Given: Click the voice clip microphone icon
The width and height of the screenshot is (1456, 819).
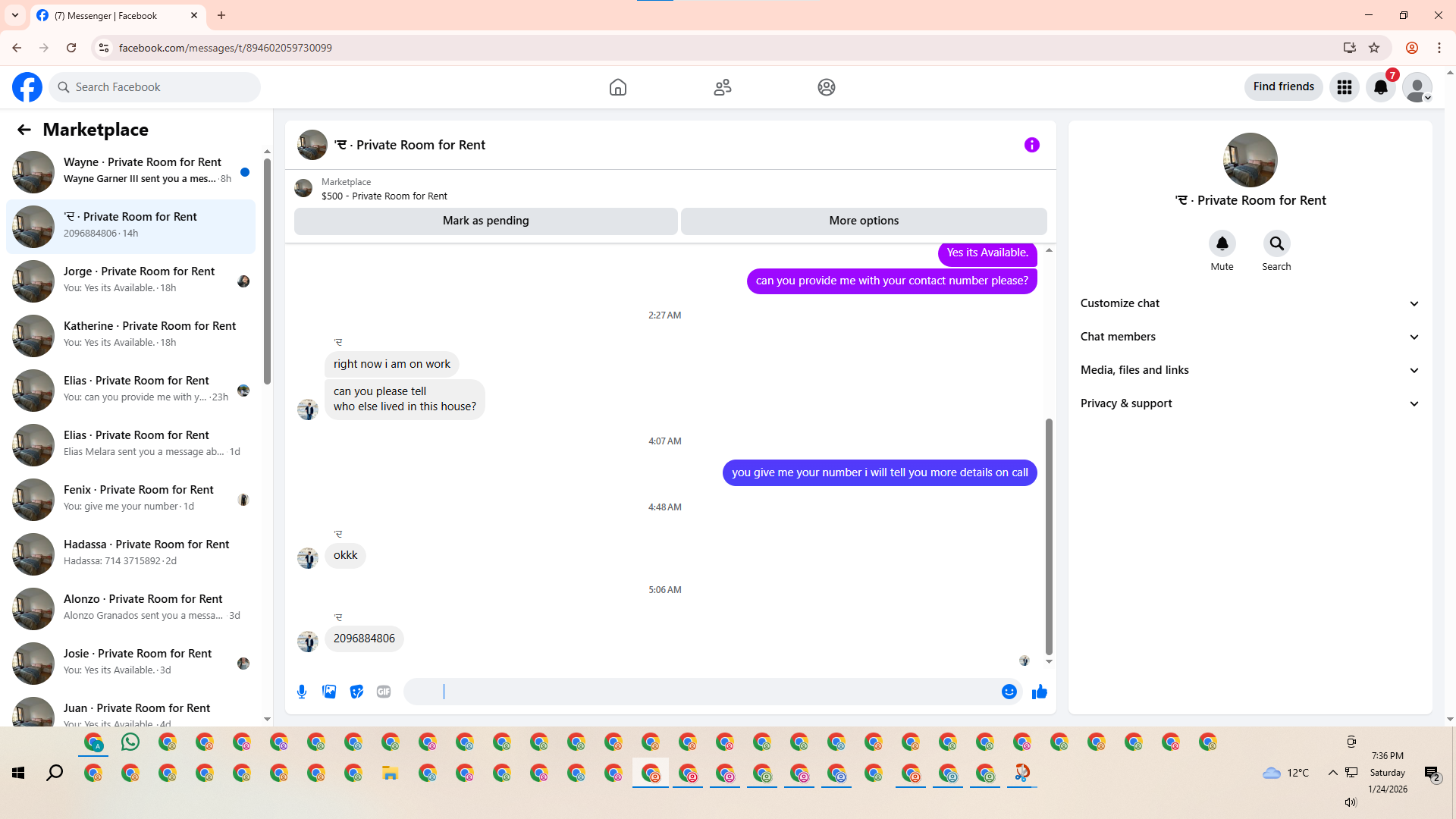Looking at the screenshot, I should 302,692.
